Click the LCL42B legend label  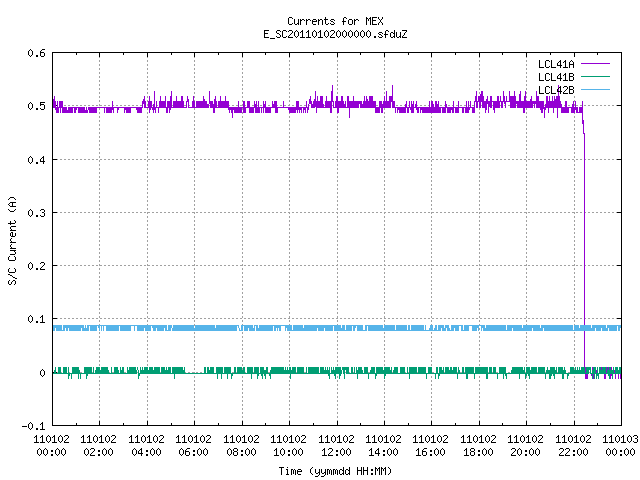click(x=556, y=90)
